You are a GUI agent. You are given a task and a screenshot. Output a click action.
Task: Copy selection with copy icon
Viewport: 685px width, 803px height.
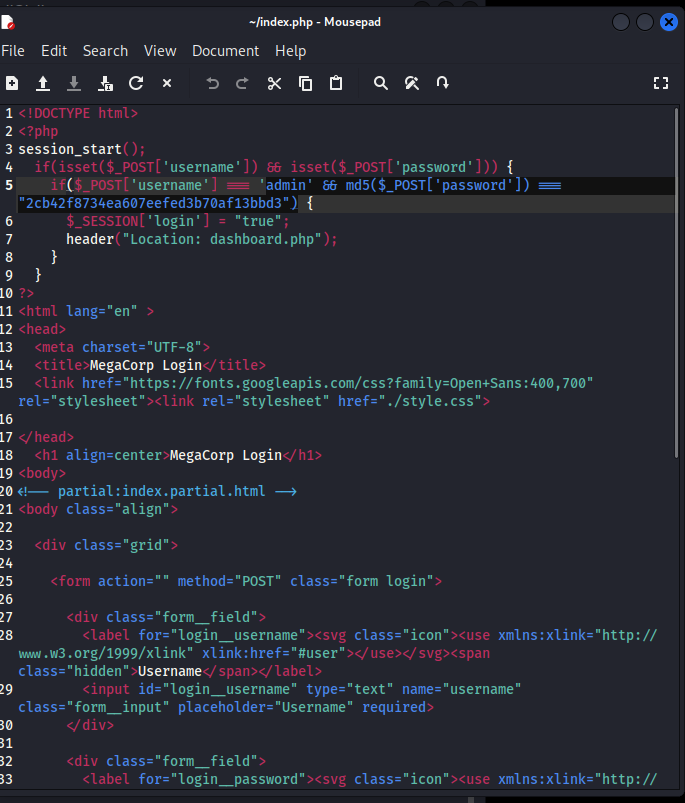306,83
